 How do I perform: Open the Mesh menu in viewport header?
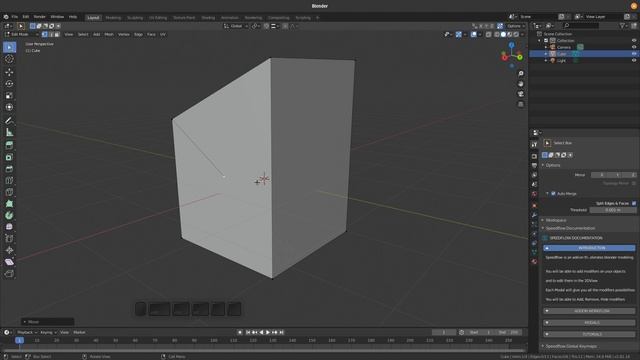click(109, 35)
